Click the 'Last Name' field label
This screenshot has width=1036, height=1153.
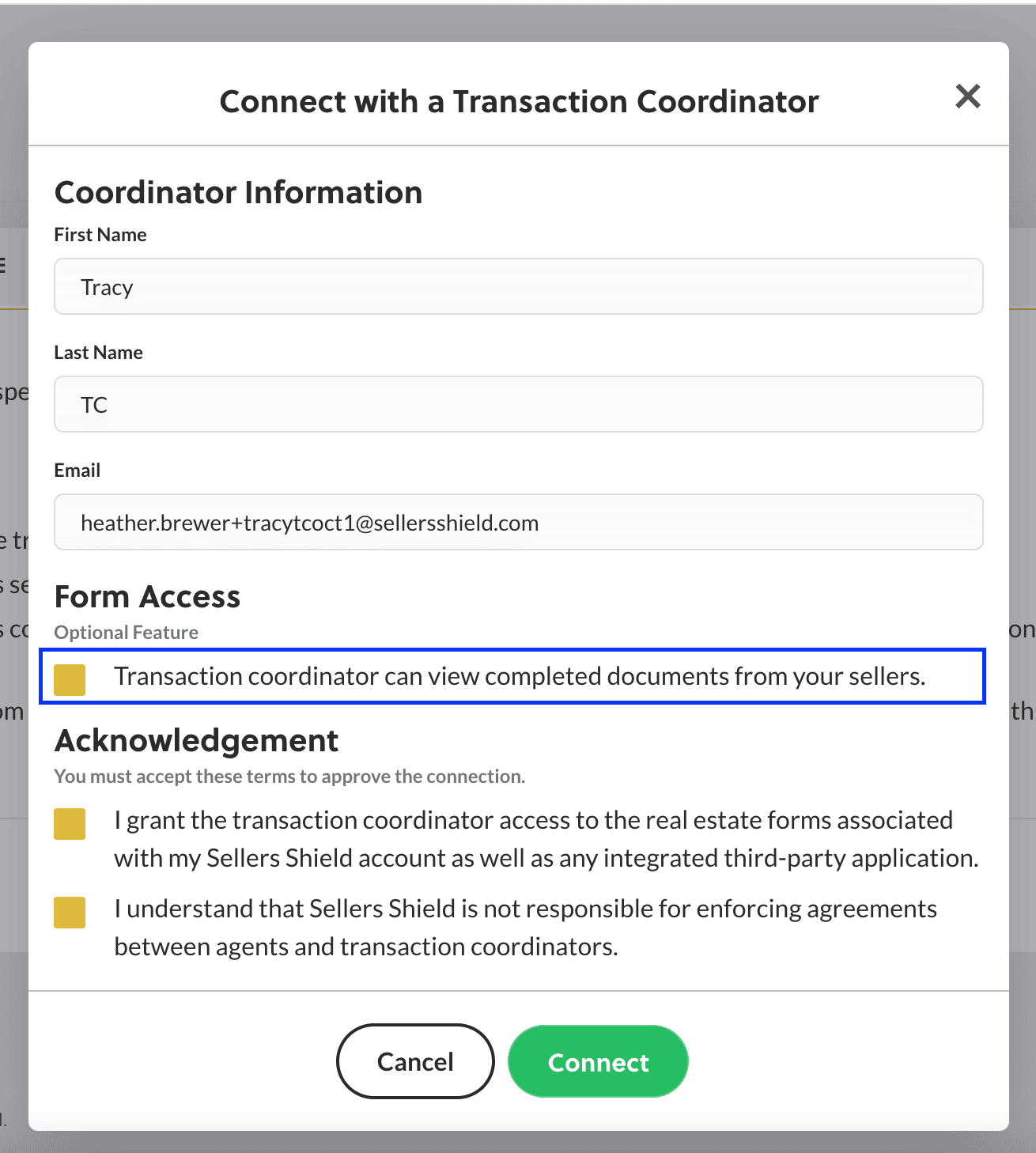98,353
